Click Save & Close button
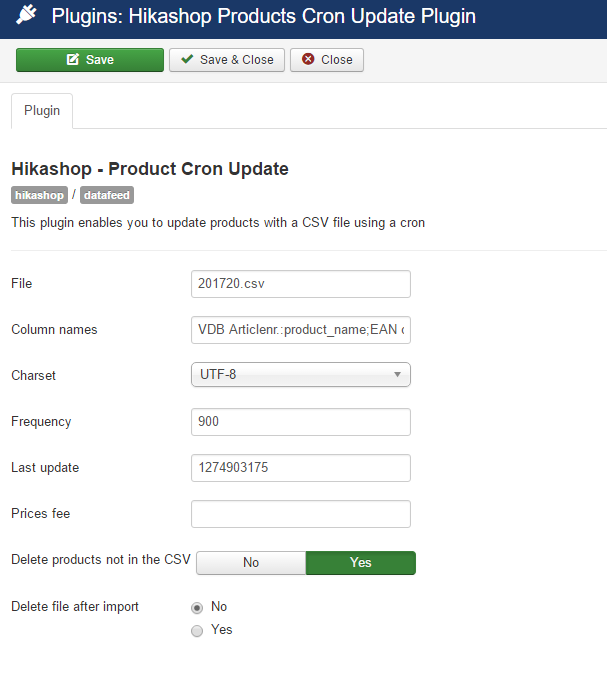Image resolution: width=607 pixels, height=674 pixels. coord(227,60)
